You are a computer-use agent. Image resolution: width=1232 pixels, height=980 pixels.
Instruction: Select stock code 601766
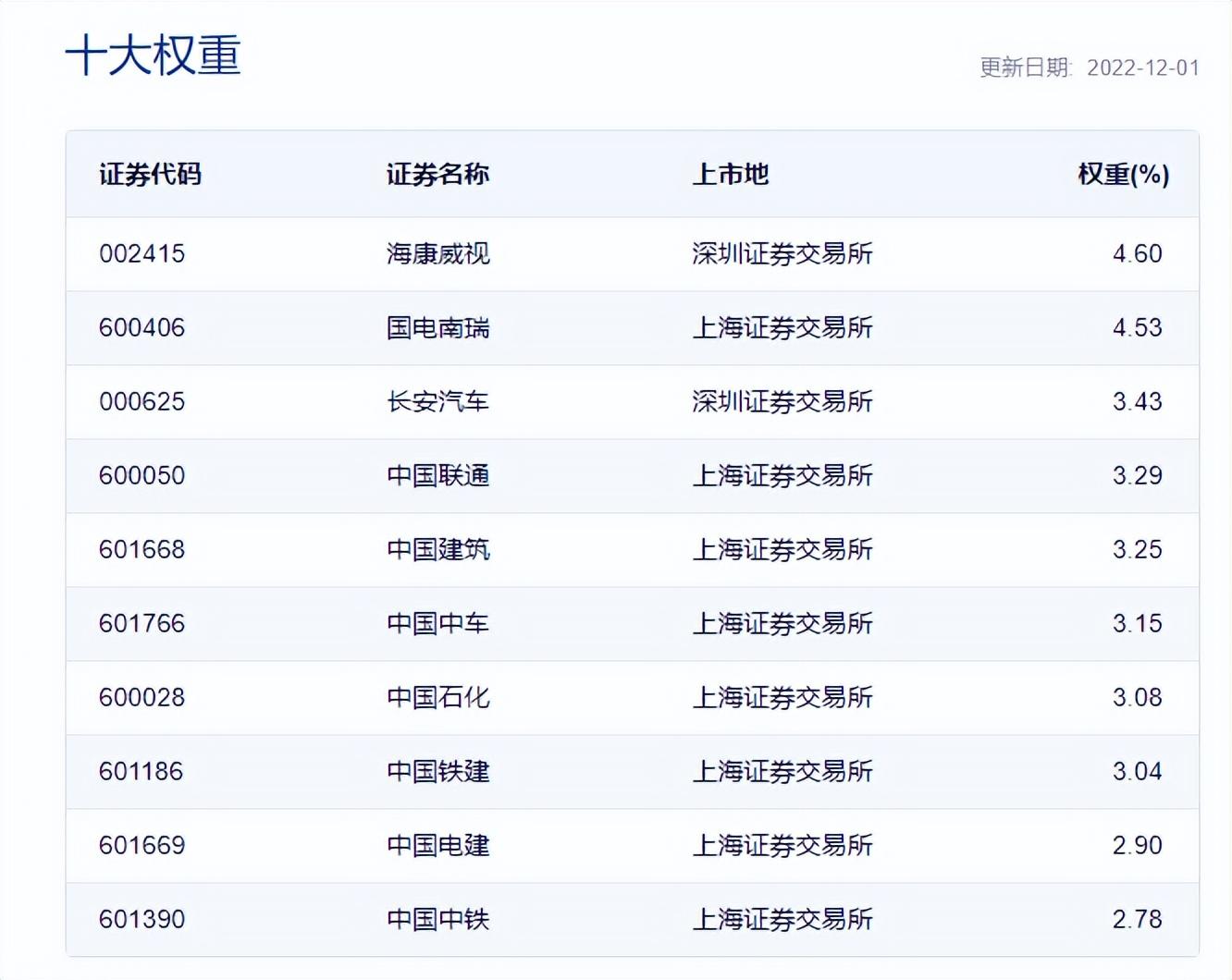142,623
